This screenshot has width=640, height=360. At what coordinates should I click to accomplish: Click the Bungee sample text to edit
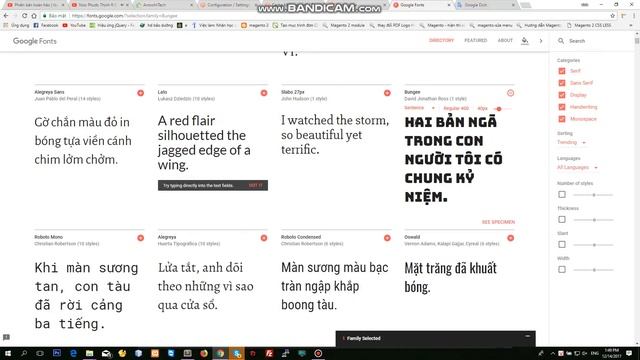tap(453, 159)
